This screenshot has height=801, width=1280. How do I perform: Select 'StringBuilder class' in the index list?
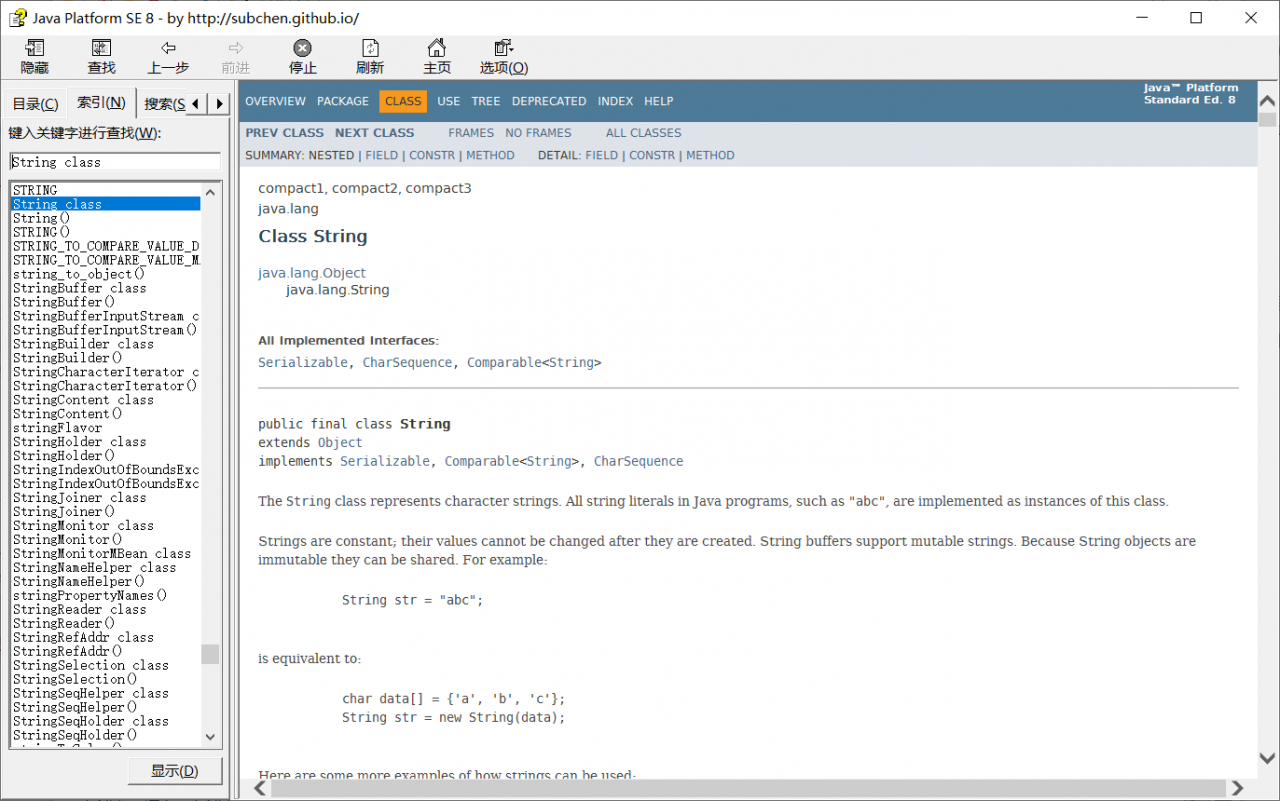84,344
